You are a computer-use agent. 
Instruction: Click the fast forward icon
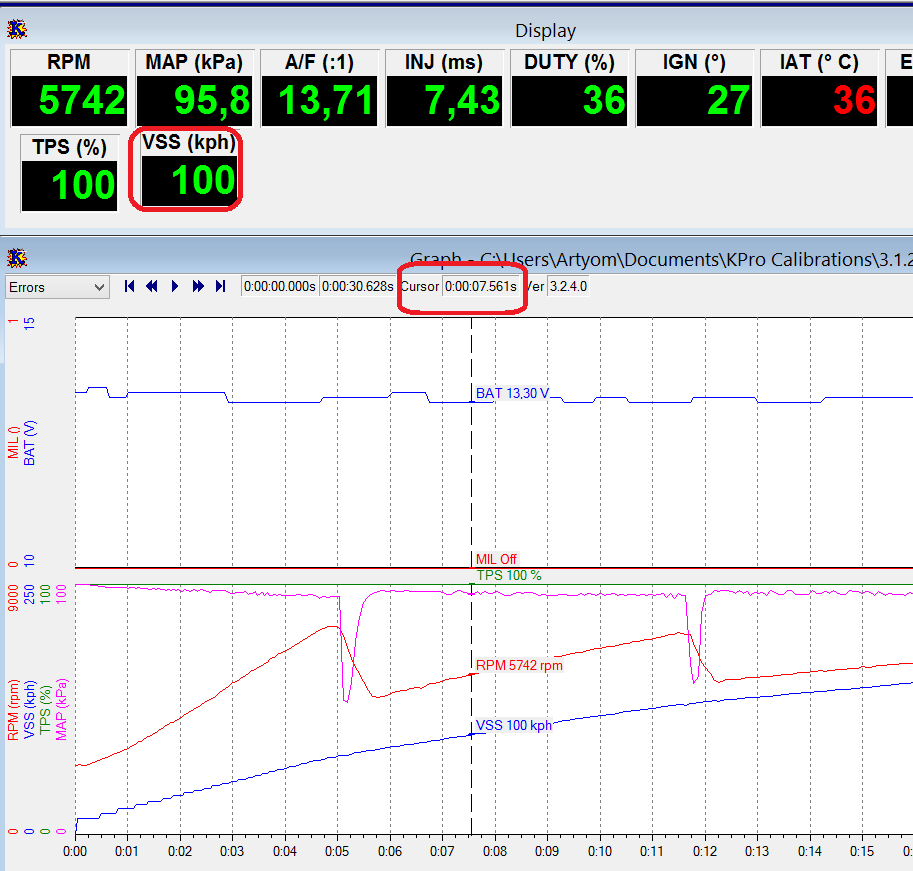(x=198, y=287)
